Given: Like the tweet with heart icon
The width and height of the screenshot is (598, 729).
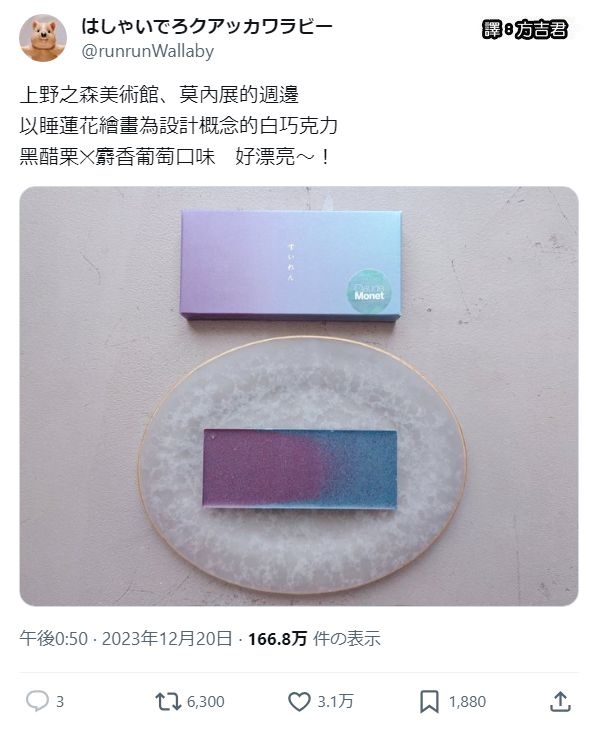Looking at the screenshot, I should pyautogui.click(x=299, y=702).
